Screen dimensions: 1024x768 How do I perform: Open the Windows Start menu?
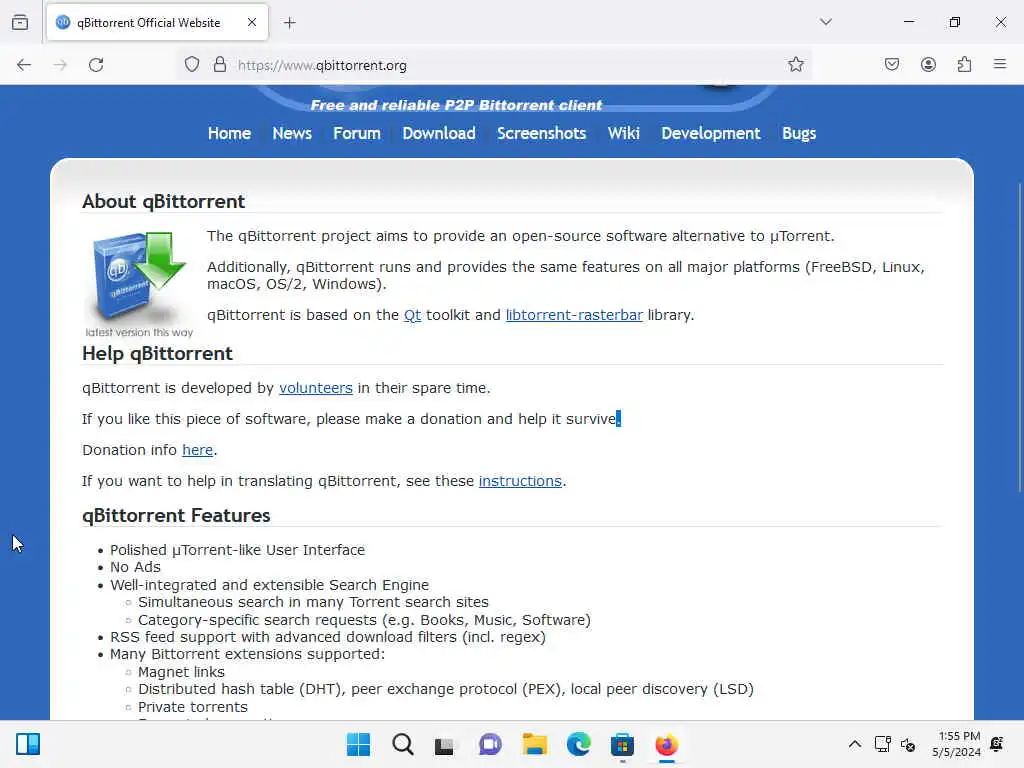pos(358,744)
